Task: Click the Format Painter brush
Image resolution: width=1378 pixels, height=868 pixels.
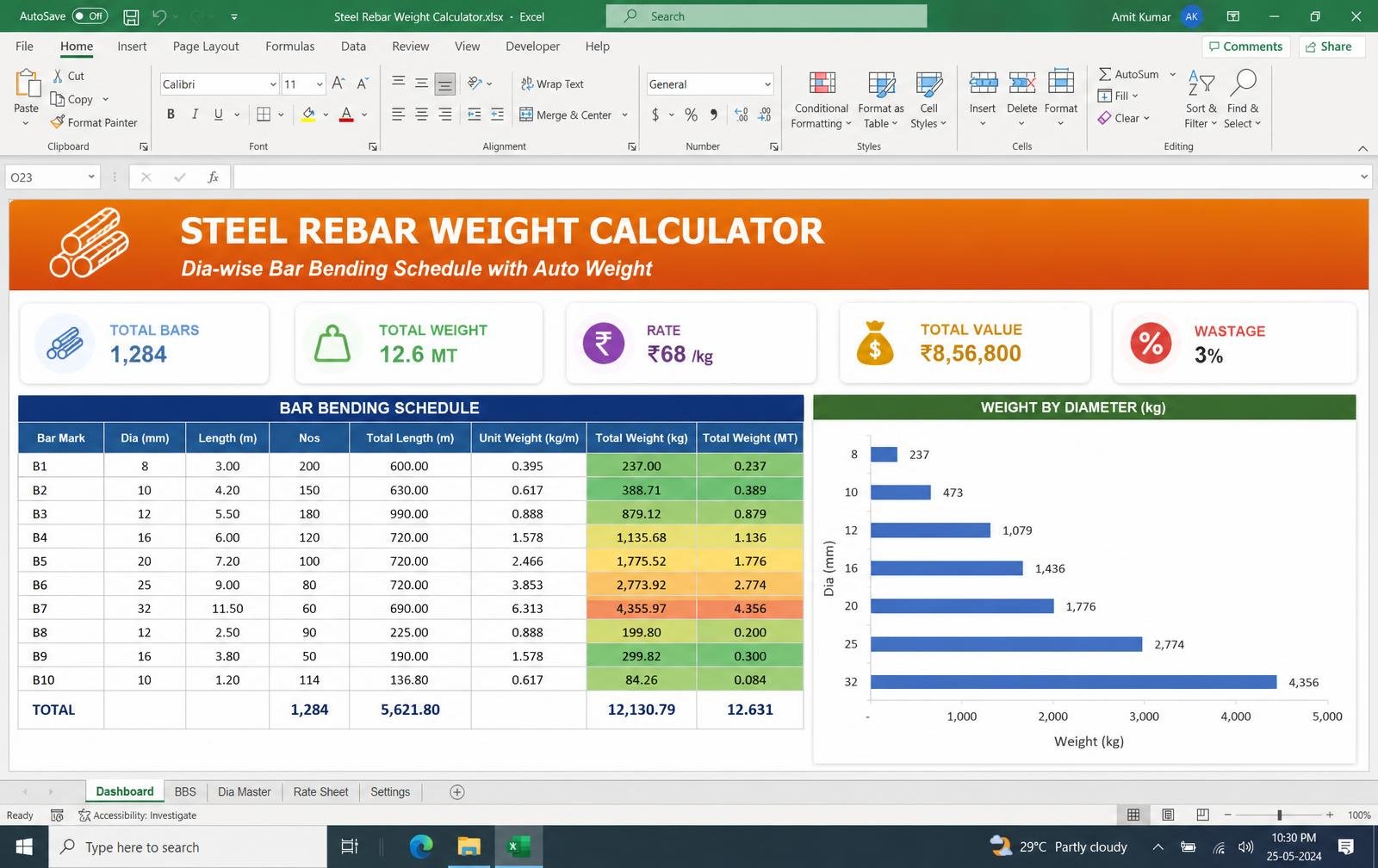Action: coord(58,122)
